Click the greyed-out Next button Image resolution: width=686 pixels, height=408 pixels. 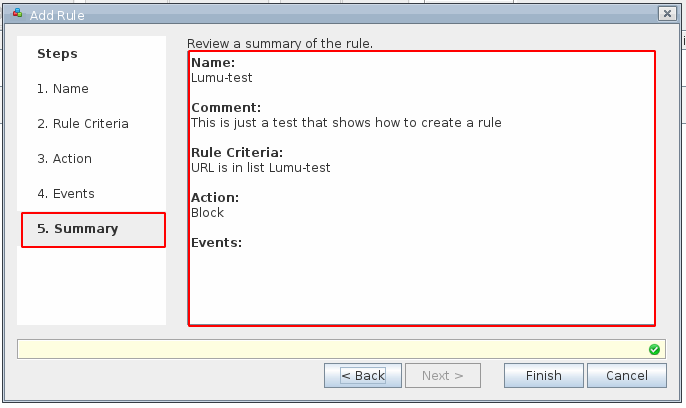coord(442,376)
